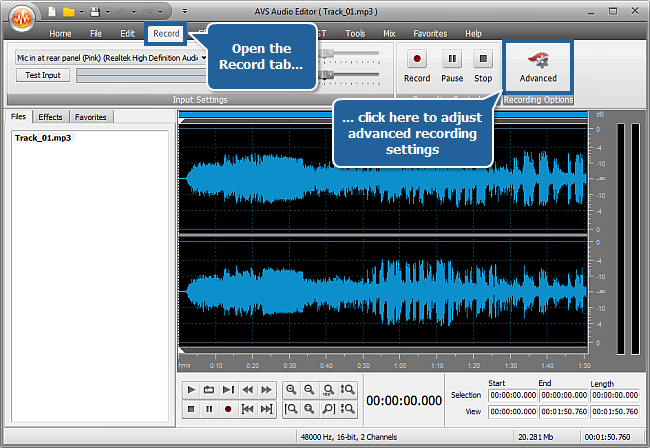
Task: Select the Record ribbon tab
Action: (x=166, y=34)
